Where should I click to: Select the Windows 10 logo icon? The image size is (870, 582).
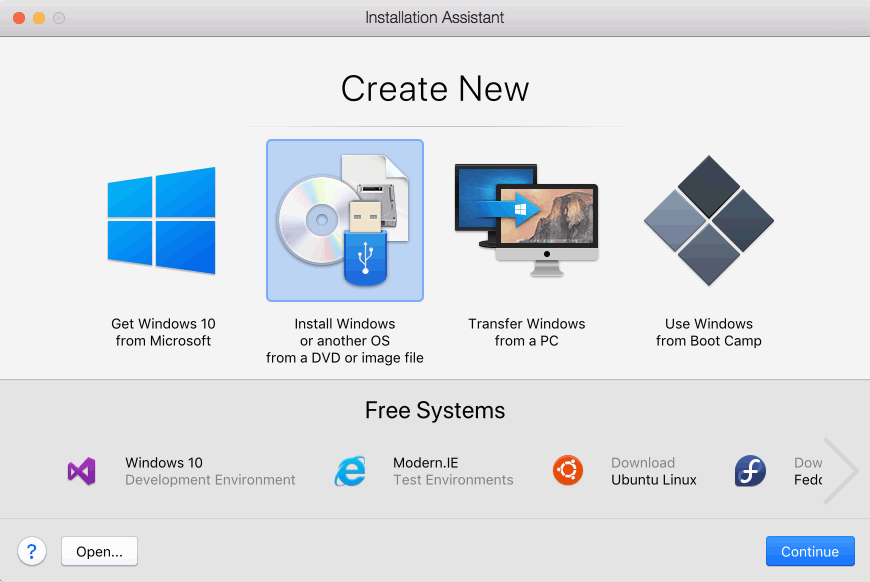(x=161, y=220)
